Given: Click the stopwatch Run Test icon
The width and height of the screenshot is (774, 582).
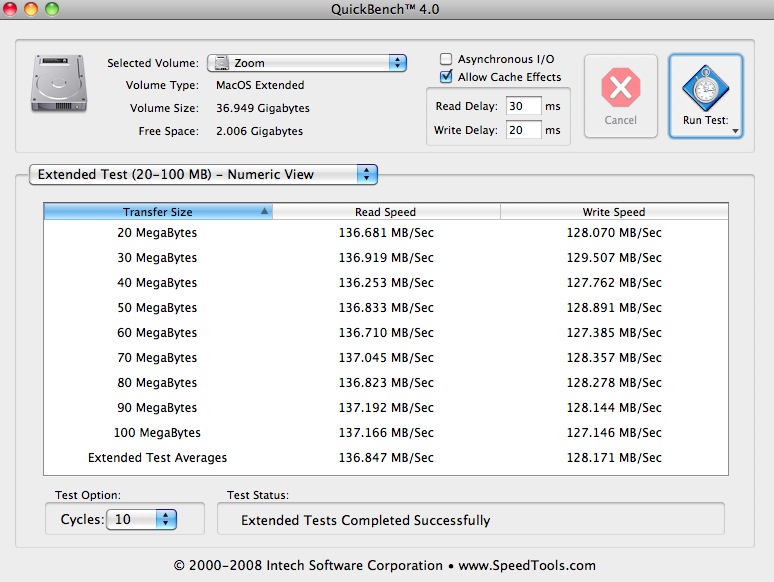Looking at the screenshot, I should point(705,88).
